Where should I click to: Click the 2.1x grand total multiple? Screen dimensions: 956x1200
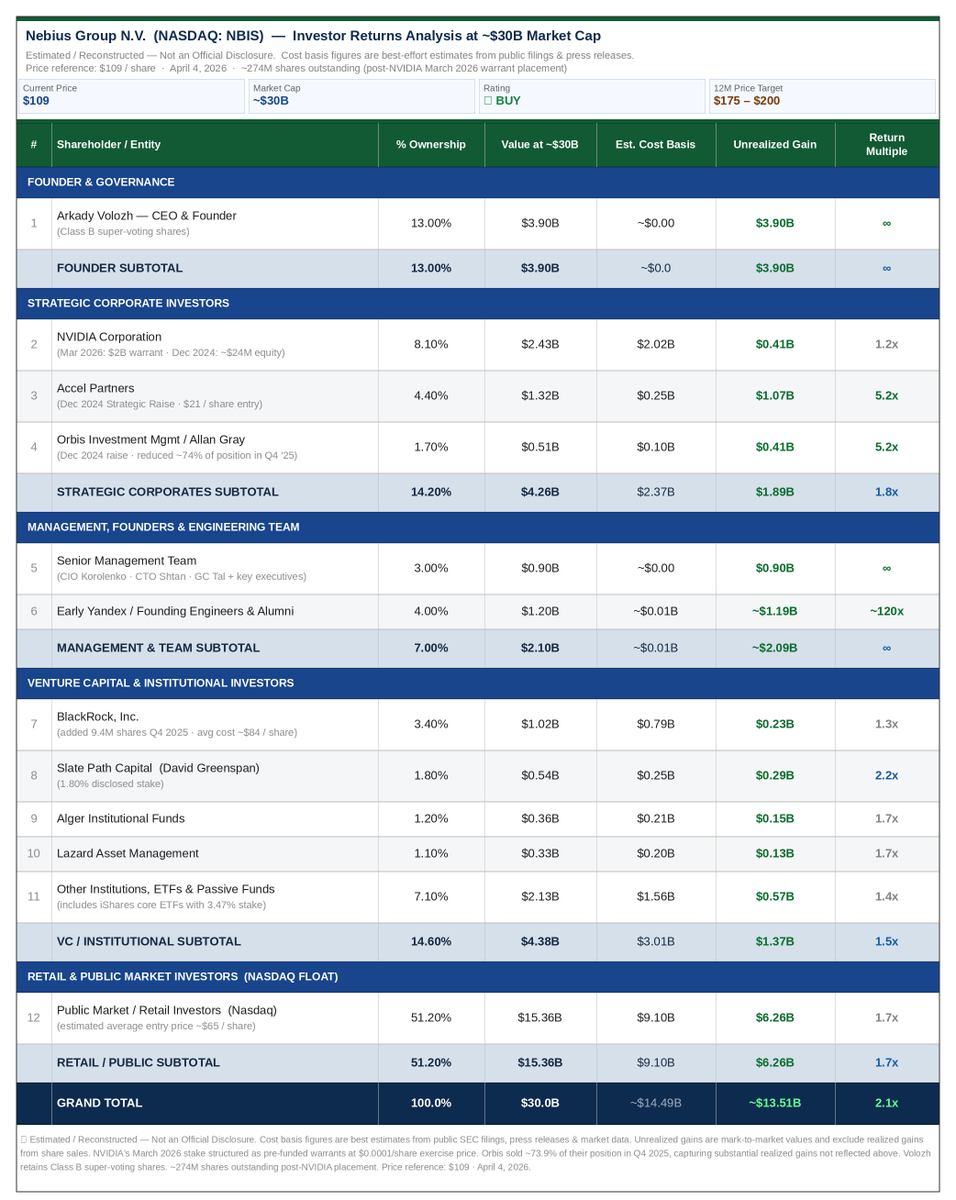tap(887, 1103)
